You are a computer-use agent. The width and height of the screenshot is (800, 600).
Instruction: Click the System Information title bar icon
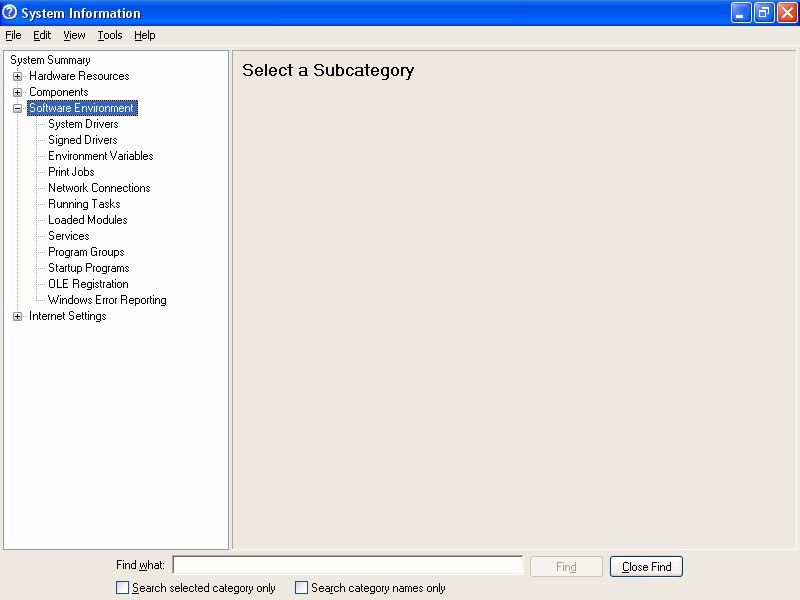coord(9,12)
